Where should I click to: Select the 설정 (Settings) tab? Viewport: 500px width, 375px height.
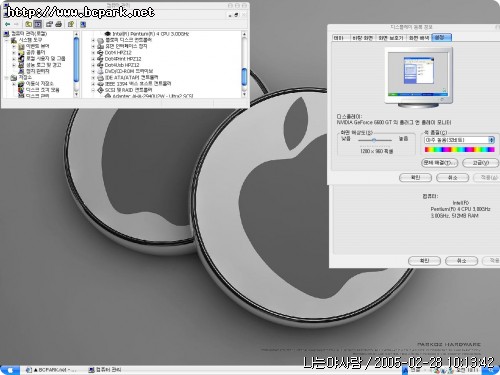click(441, 37)
